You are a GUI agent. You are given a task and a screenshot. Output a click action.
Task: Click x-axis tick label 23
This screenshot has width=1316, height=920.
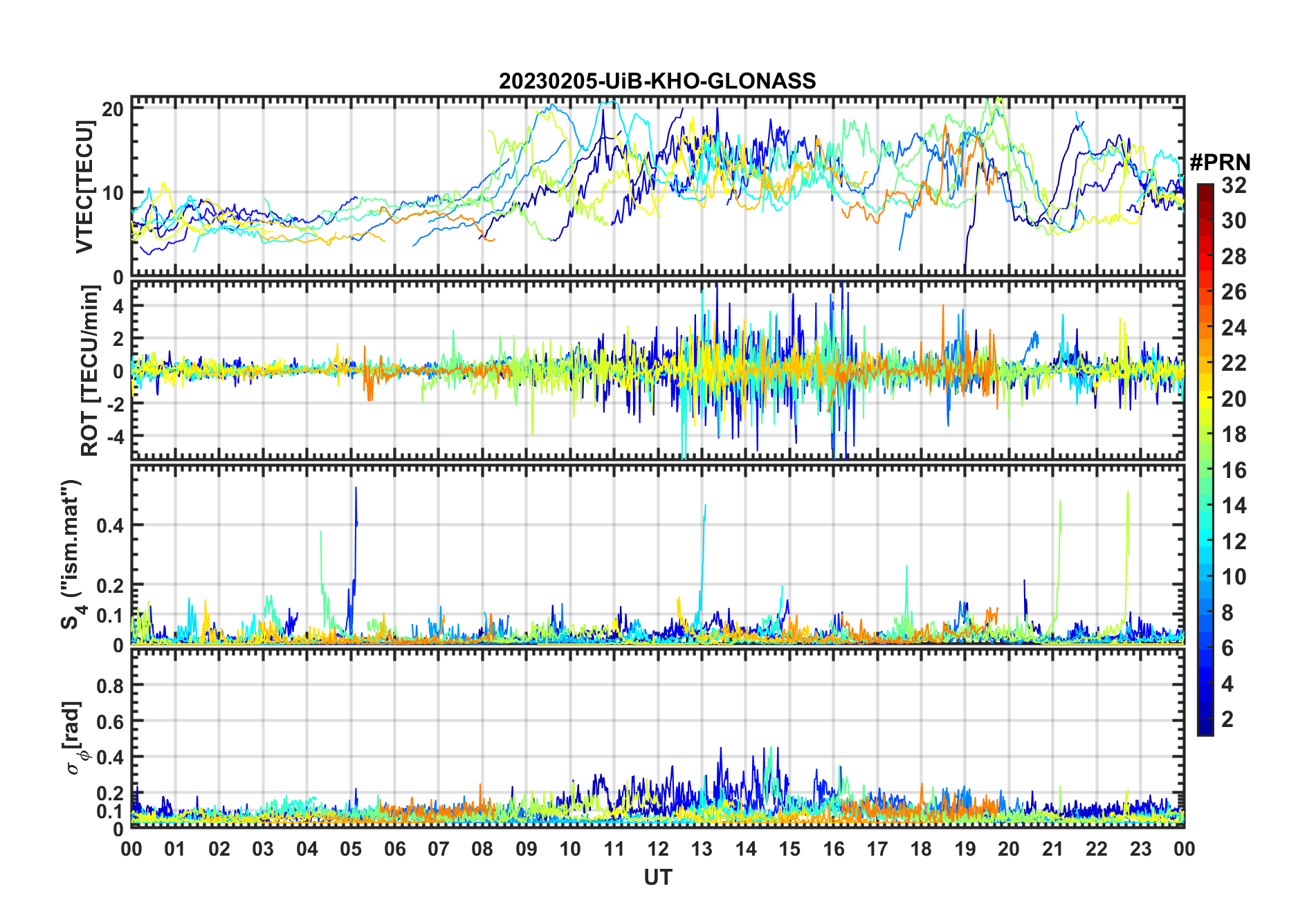coord(1140,849)
